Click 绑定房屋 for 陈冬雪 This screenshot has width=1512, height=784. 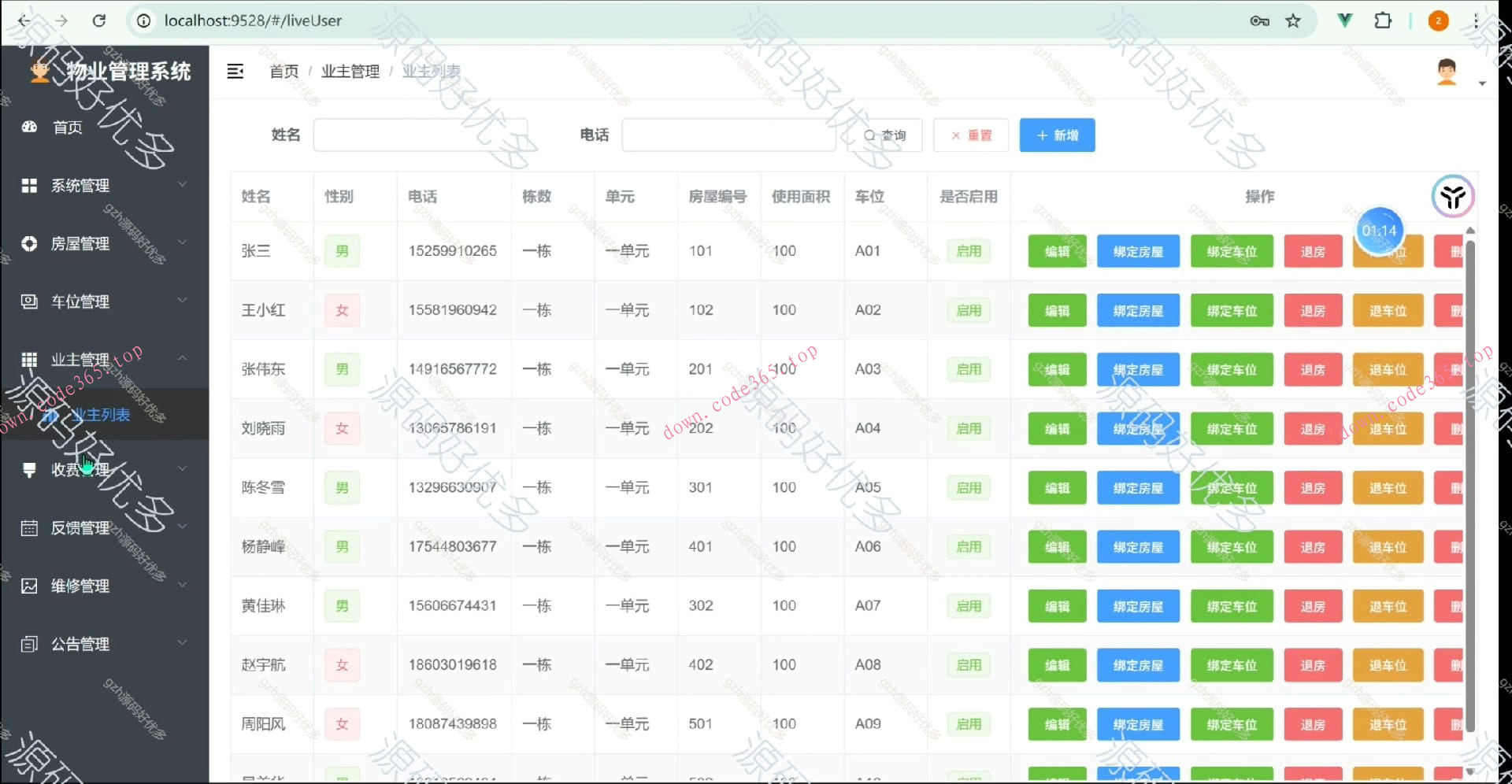coord(1137,487)
